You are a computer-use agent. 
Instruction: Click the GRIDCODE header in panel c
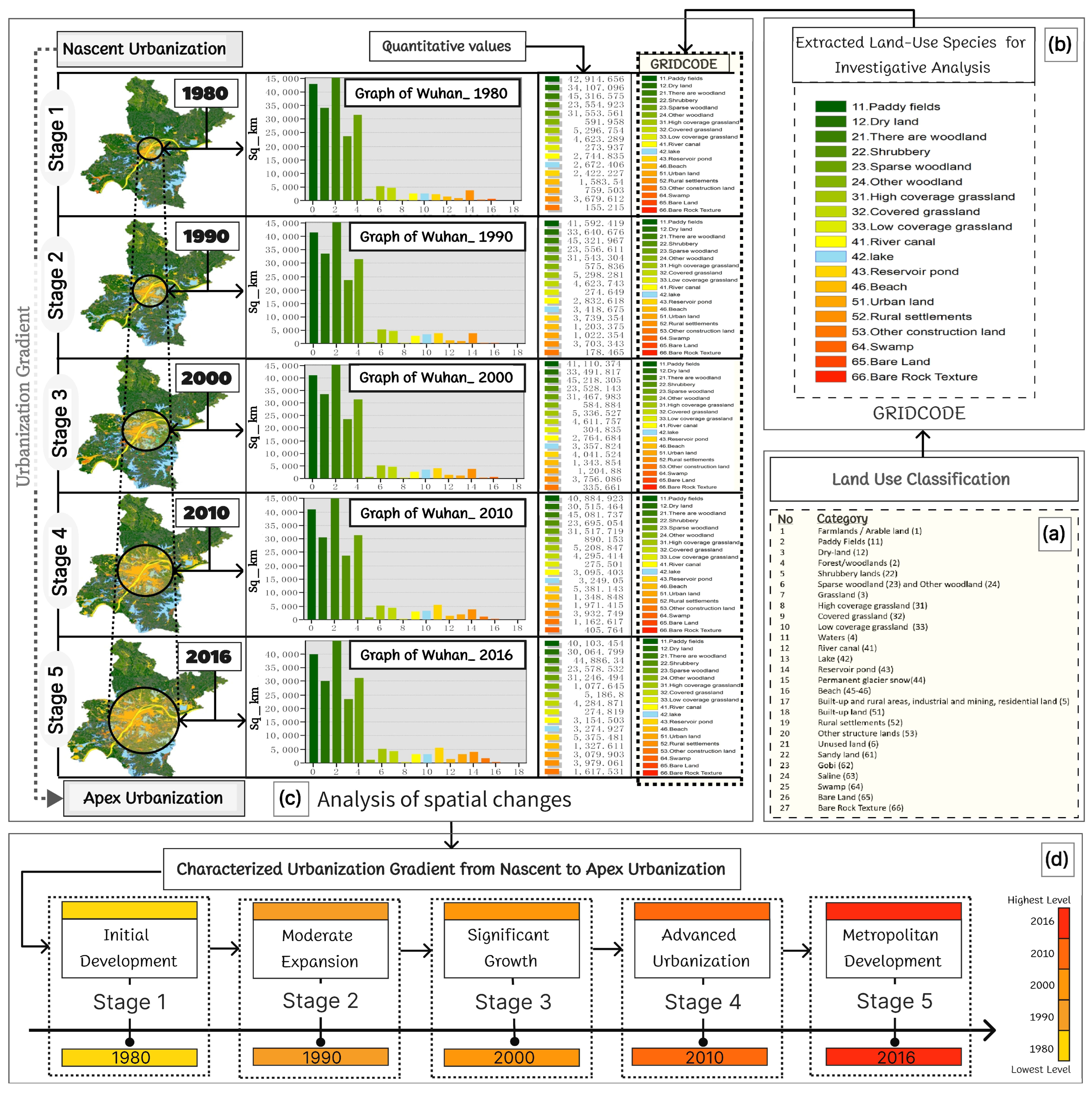coord(683,64)
